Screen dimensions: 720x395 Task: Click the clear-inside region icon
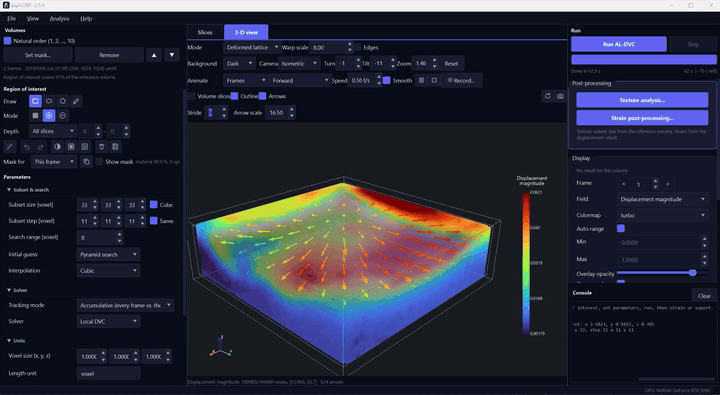coord(85,147)
